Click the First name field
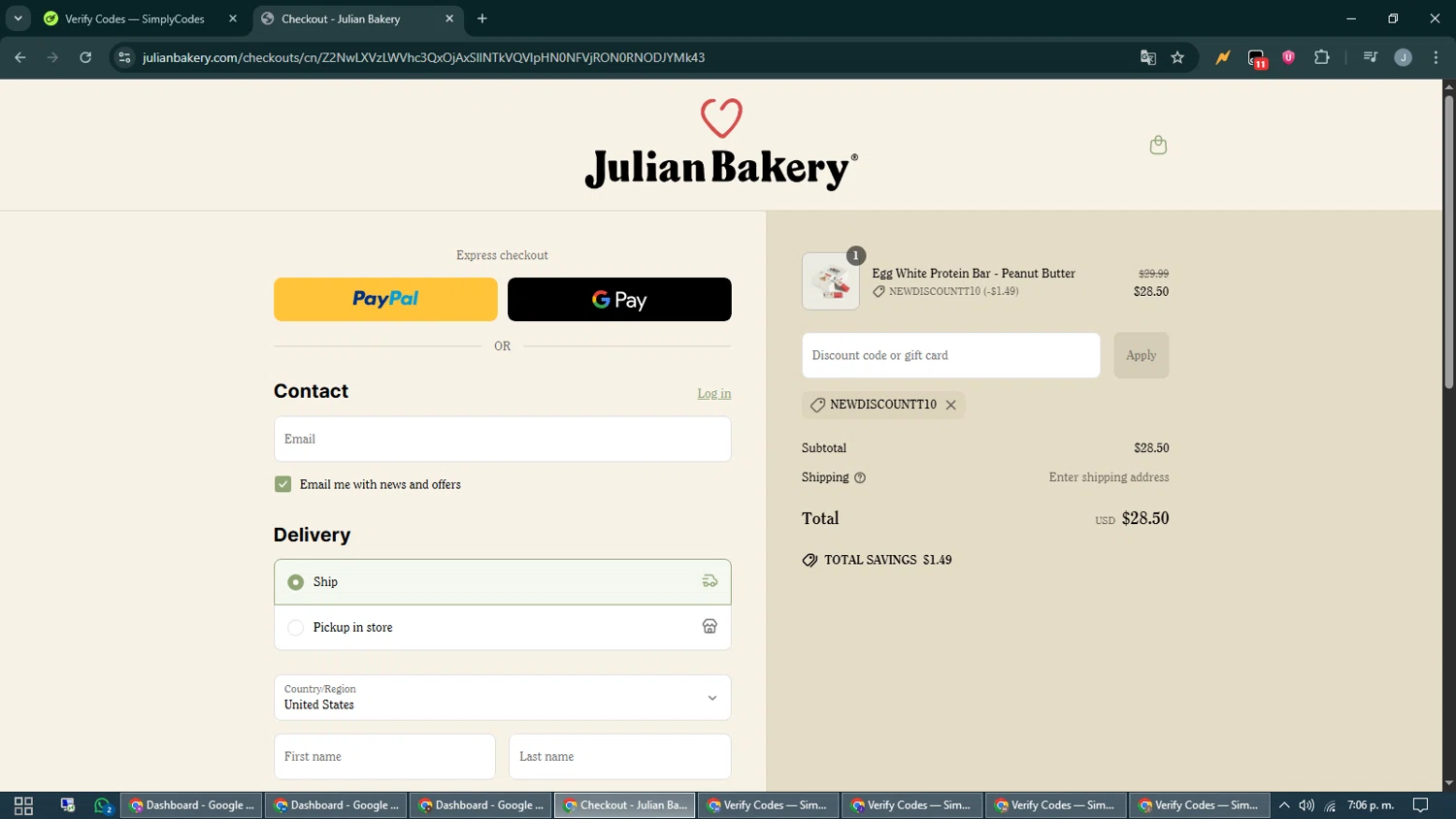The height and width of the screenshot is (819, 1456). click(384, 756)
